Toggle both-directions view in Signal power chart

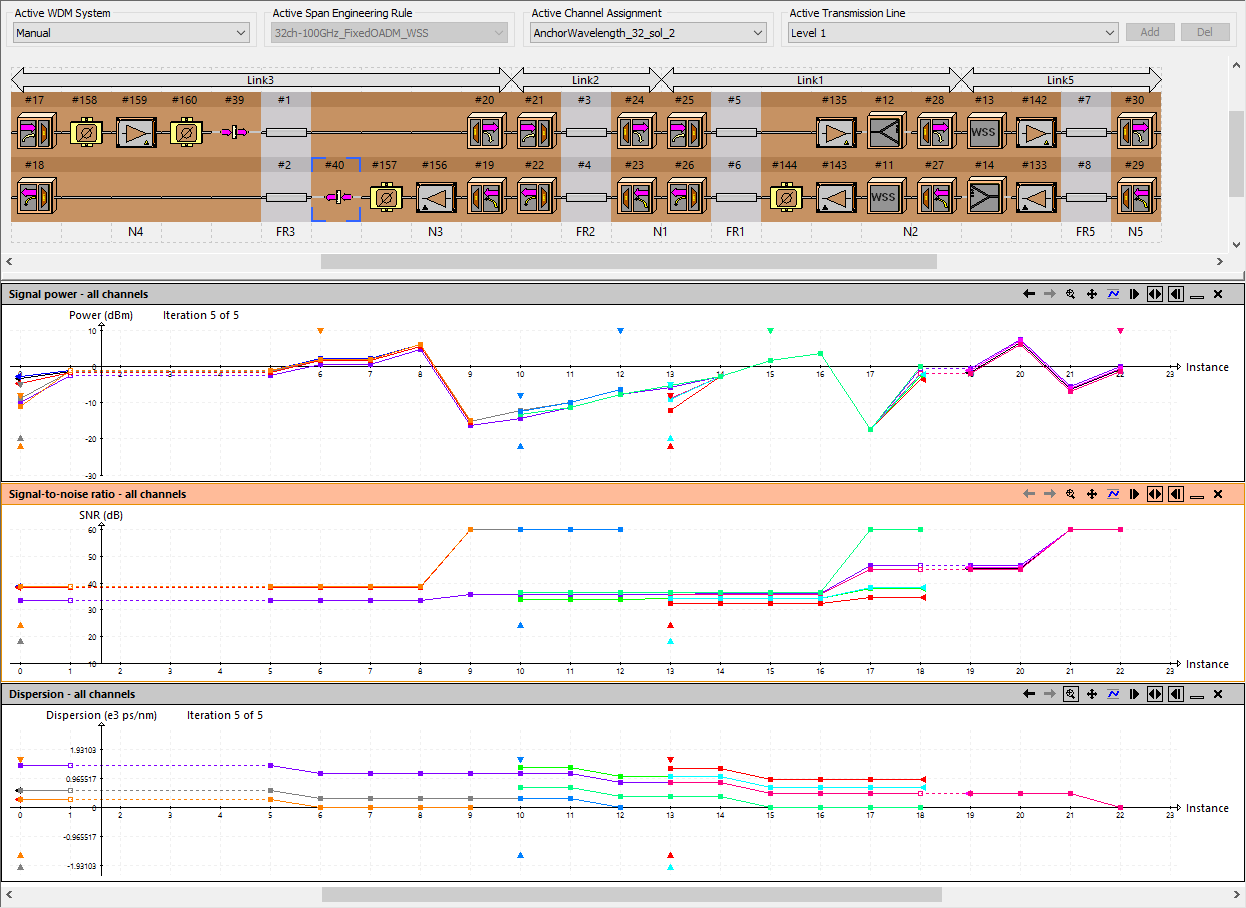[x=1155, y=294]
